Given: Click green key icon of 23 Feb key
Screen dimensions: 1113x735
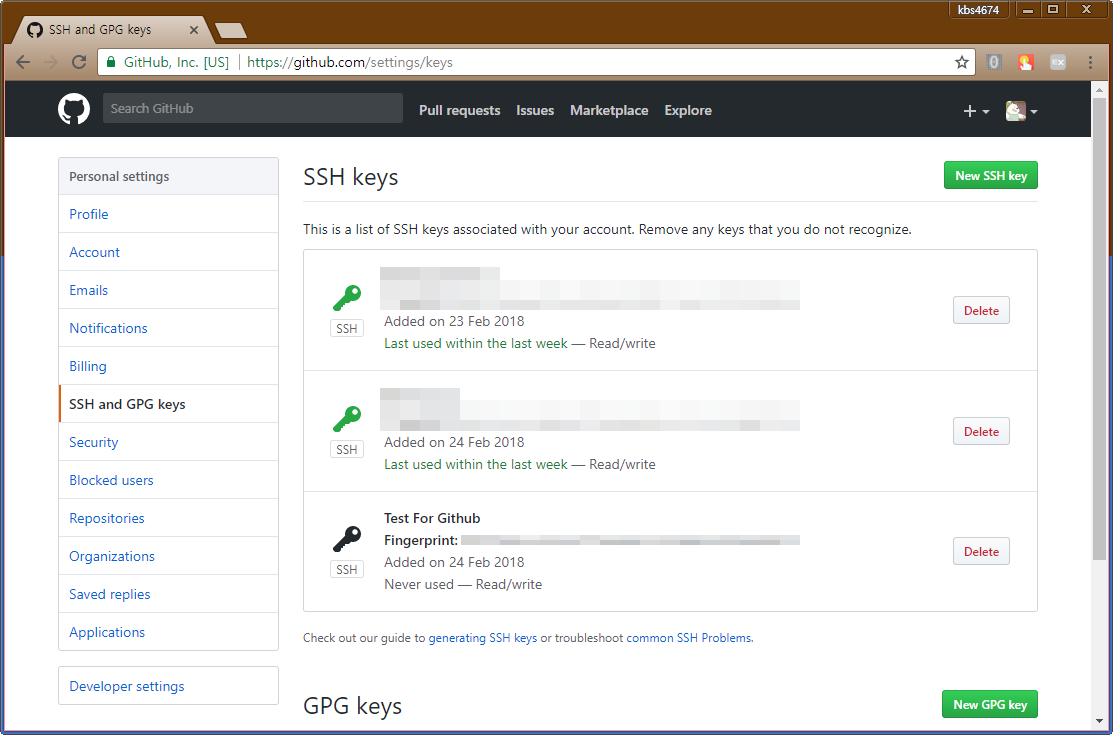Looking at the screenshot, I should tap(347, 298).
